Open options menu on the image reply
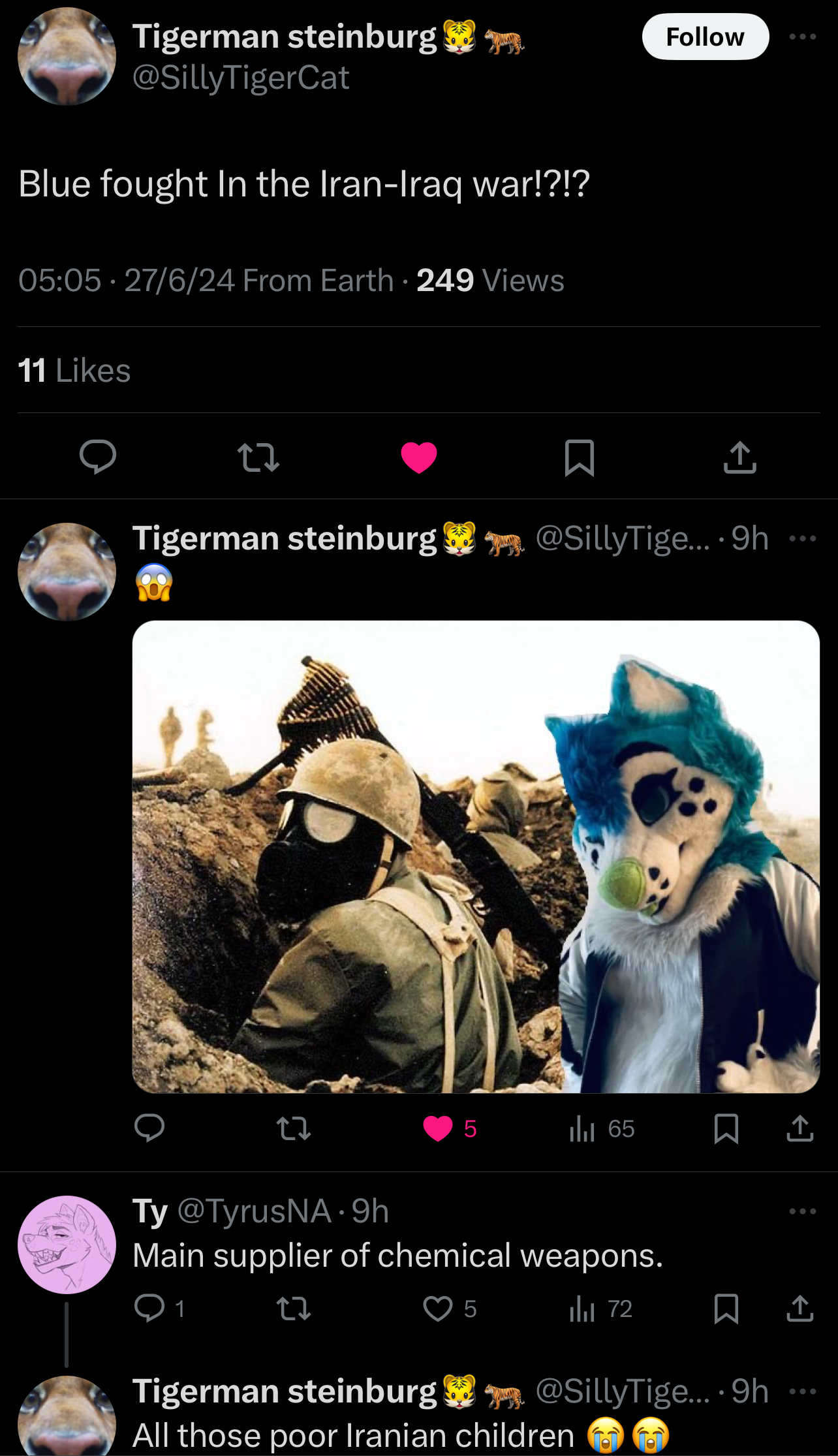The image size is (838, 1456). pyautogui.click(x=803, y=538)
